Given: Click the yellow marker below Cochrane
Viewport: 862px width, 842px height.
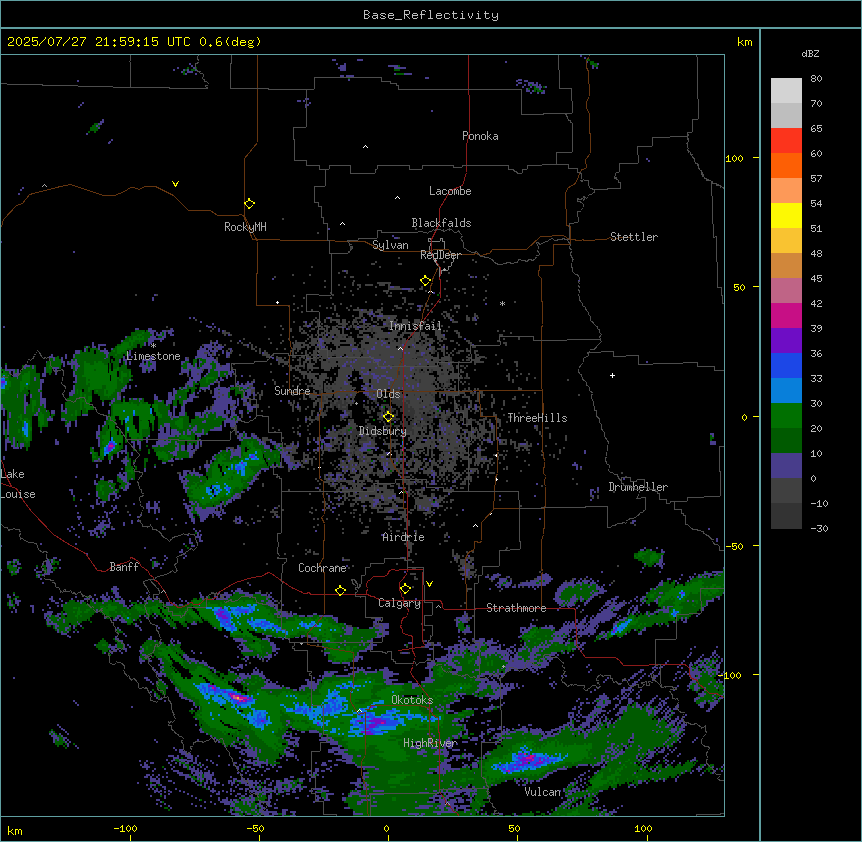Looking at the screenshot, I should [340, 590].
